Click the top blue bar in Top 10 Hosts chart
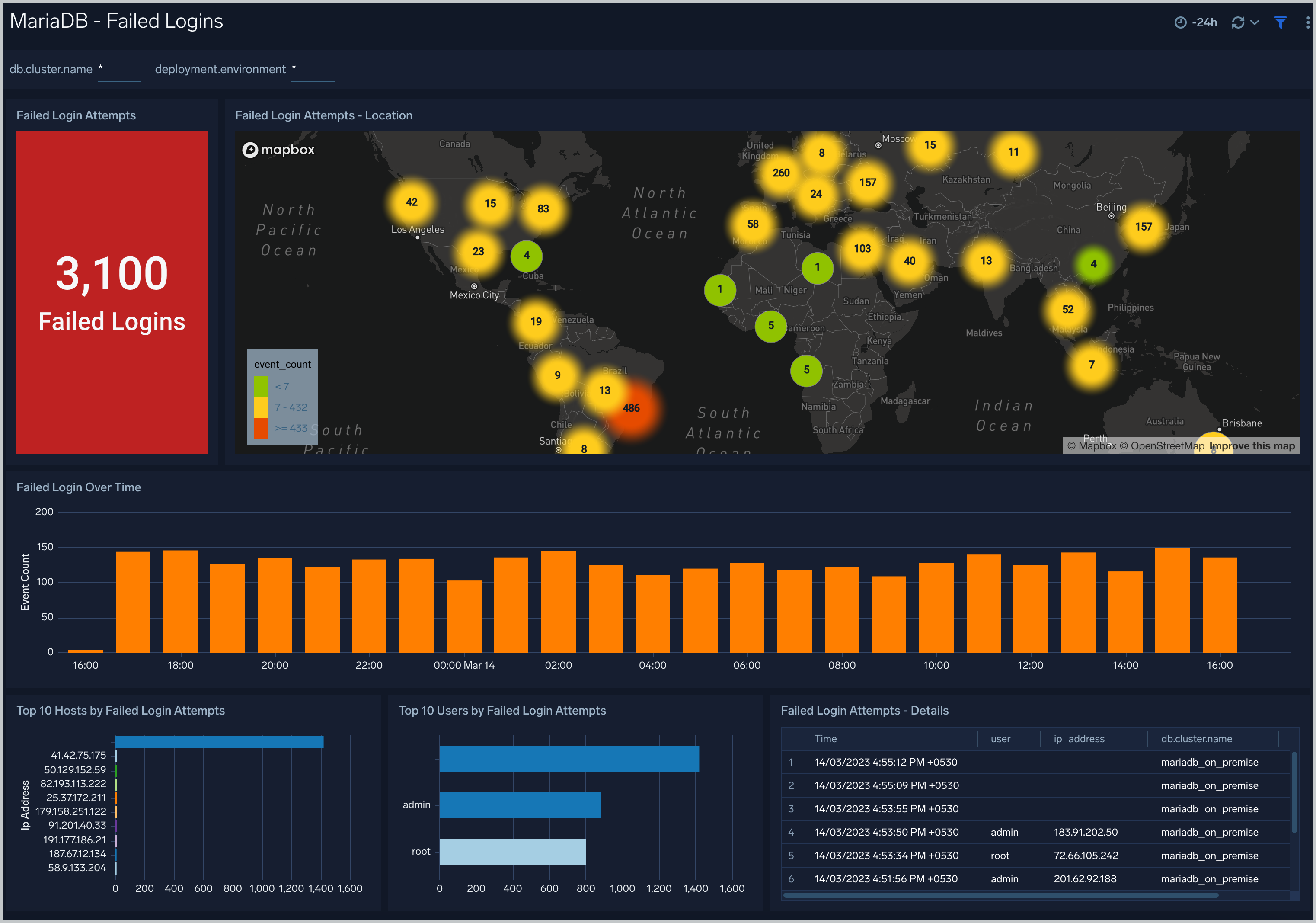 pos(220,742)
